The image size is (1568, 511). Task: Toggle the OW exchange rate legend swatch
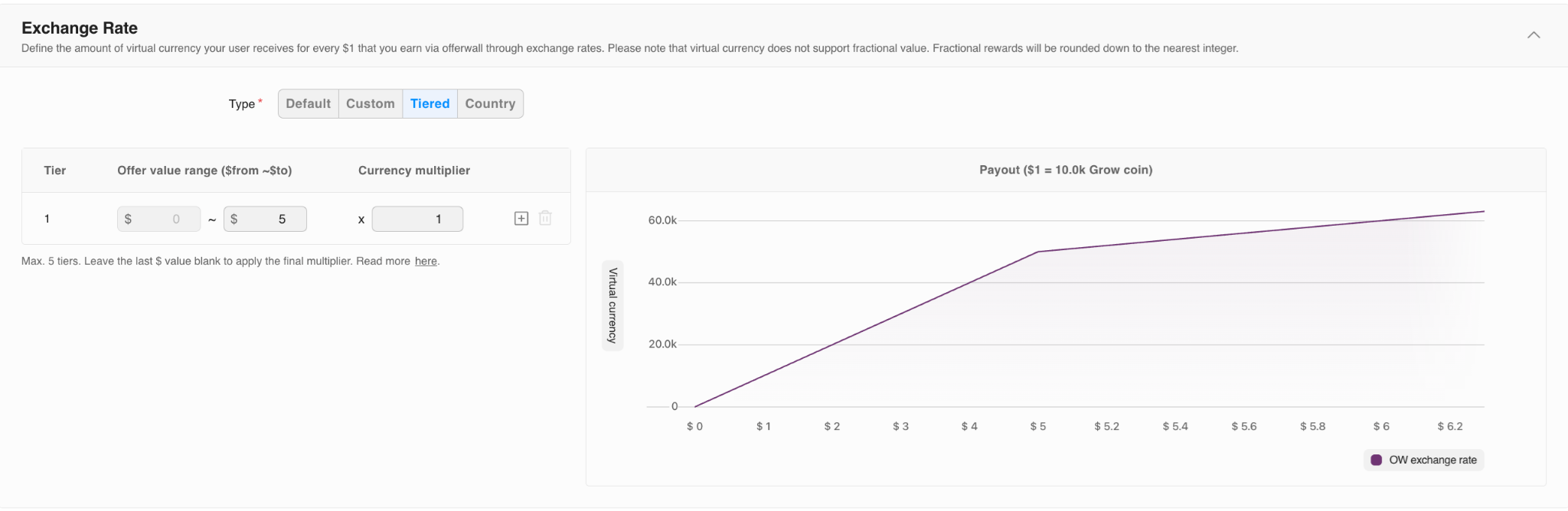pyautogui.click(x=1377, y=461)
